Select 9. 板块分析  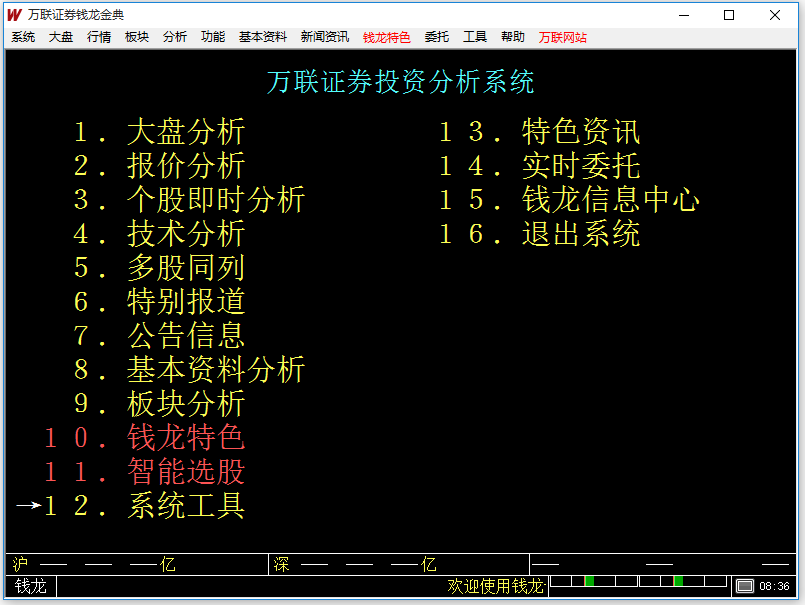[159, 403]
